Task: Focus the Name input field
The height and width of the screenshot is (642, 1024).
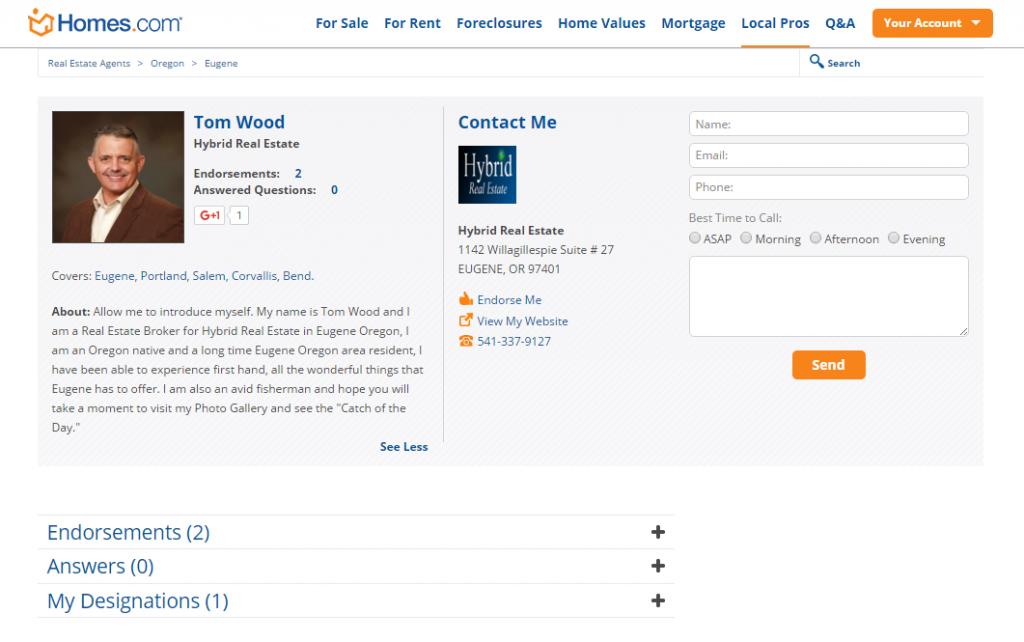Action: pyautogui.click(x=829, y=123)
